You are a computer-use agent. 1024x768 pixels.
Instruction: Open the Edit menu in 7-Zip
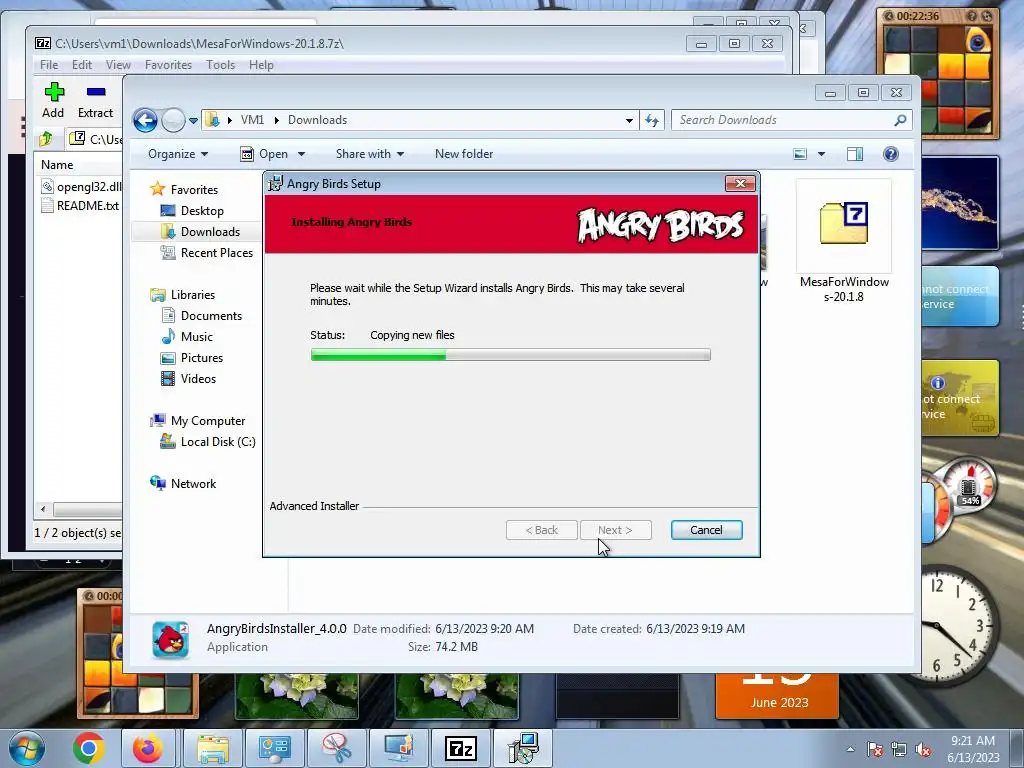click(82, 65)
